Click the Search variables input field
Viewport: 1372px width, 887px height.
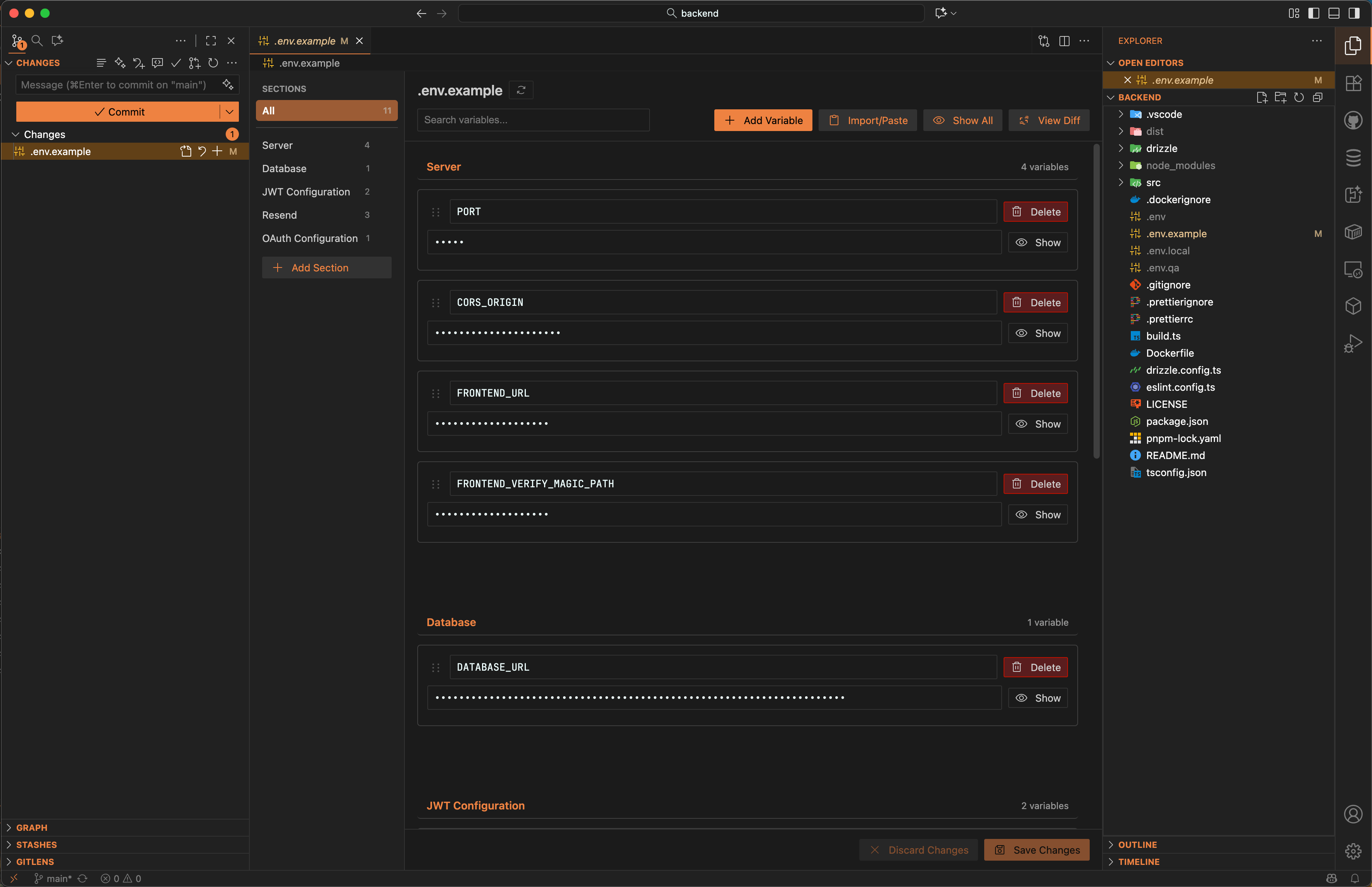(x=533, y=120)
